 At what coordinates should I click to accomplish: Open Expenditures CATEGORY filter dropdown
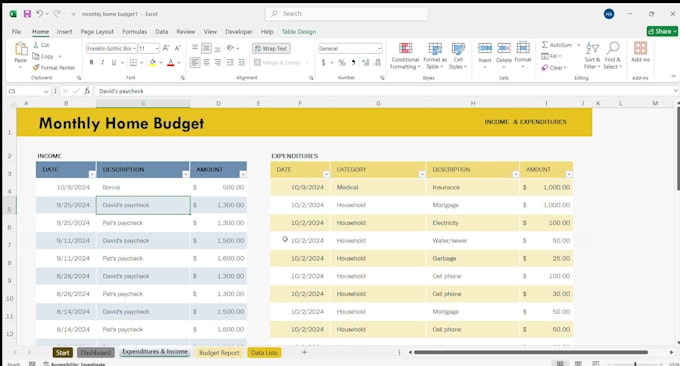click(422, 174)
